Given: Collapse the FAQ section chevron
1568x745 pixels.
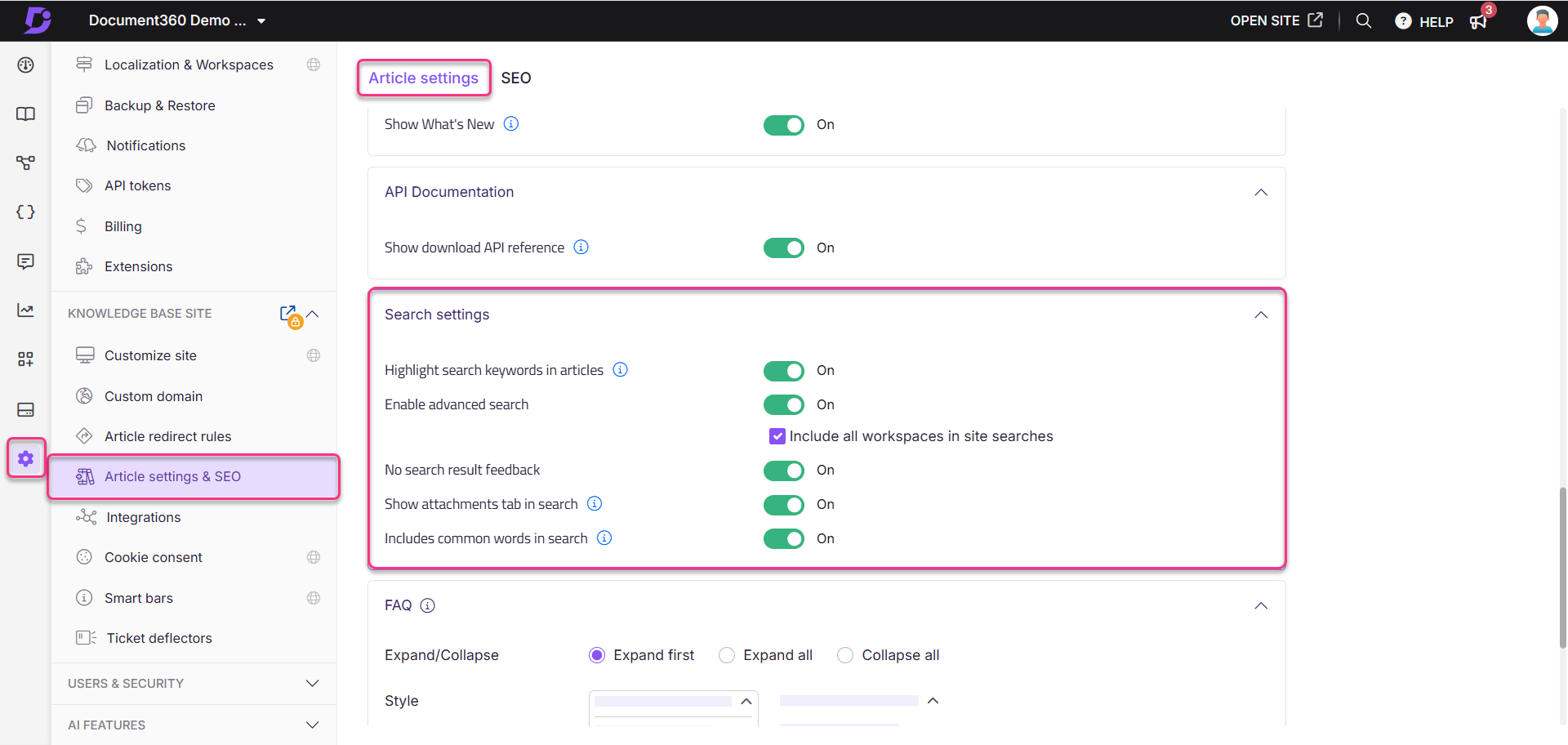Looking at the screenshot, I should point(1261,605).
